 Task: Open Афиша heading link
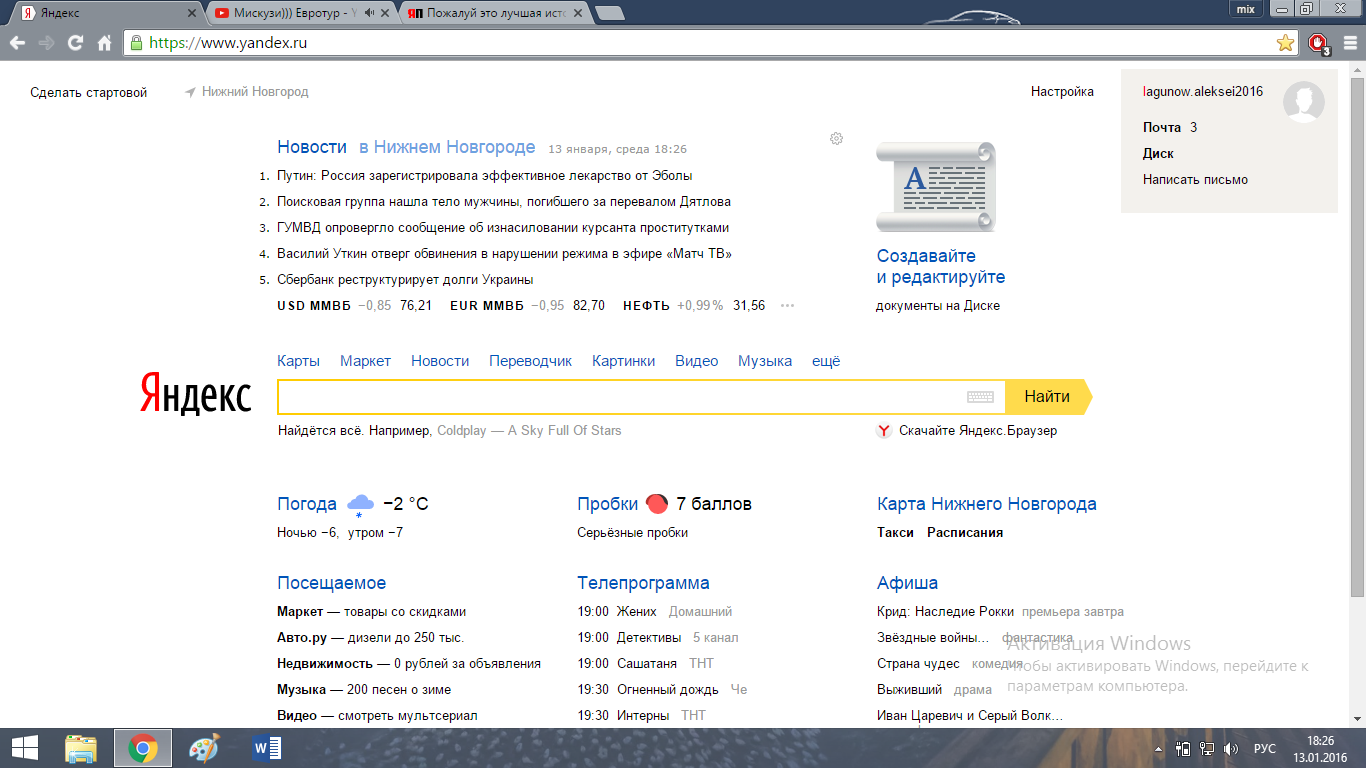(x=907, y=583)
